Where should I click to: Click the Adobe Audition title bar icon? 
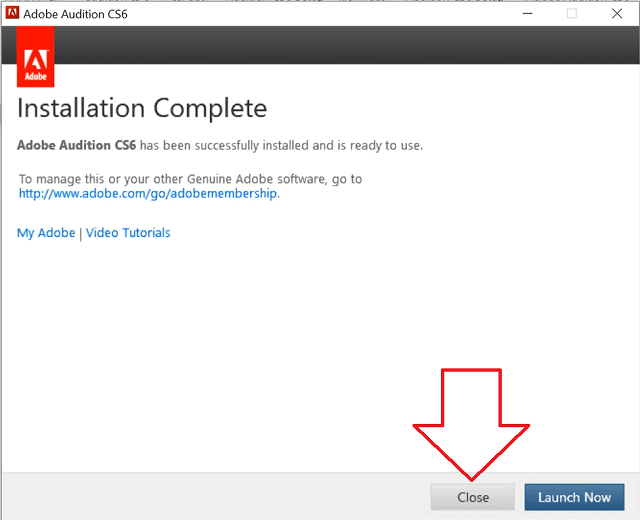[12, 13]
